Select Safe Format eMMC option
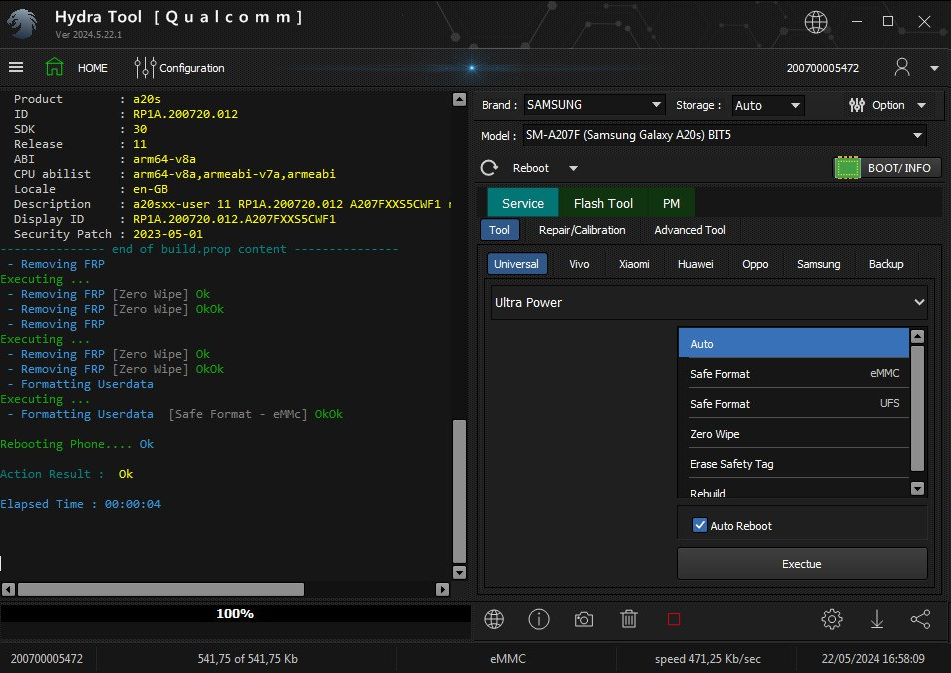 (793, 373)
